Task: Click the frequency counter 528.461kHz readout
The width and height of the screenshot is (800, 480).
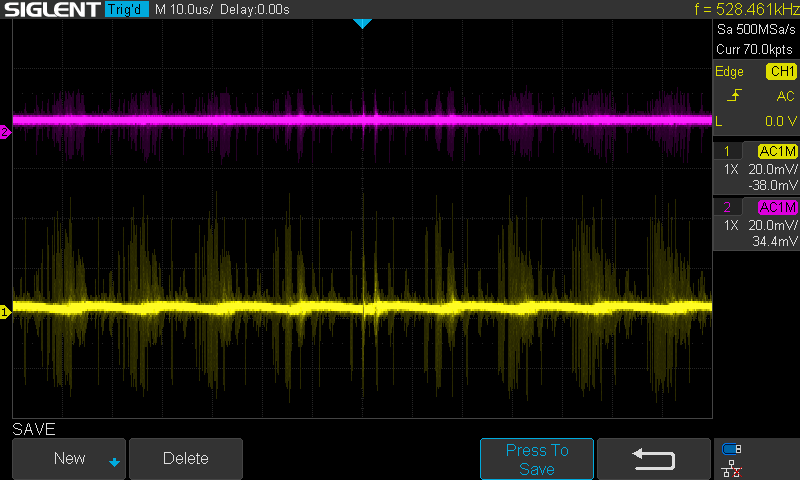Action: point(746,9)
